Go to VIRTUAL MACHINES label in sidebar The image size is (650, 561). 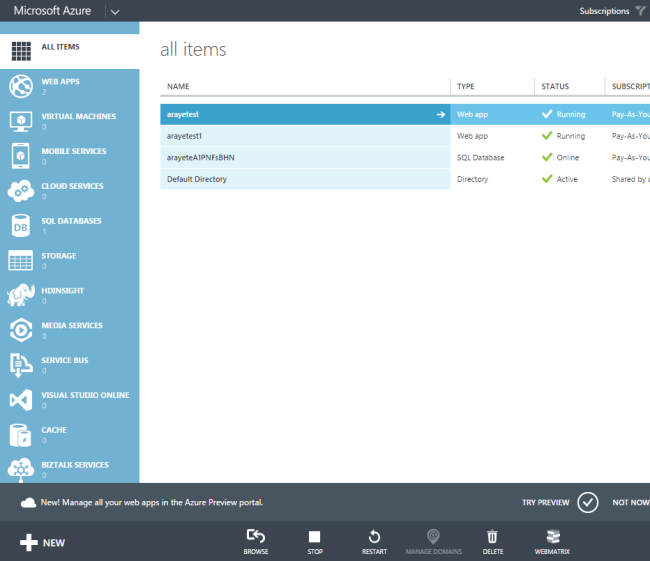tap(79, 117)
